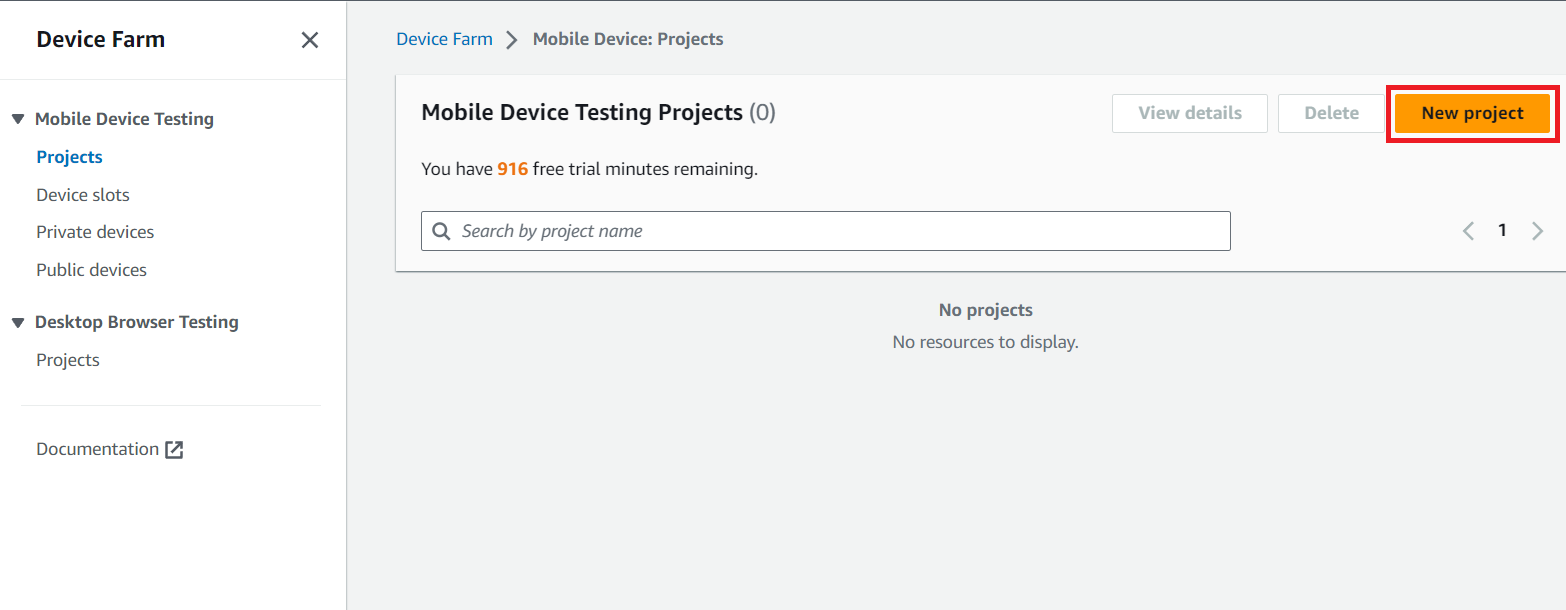The image size is (1566, 610).
Task: Click the Device Farm sidebar title
Action: [101, 40]
